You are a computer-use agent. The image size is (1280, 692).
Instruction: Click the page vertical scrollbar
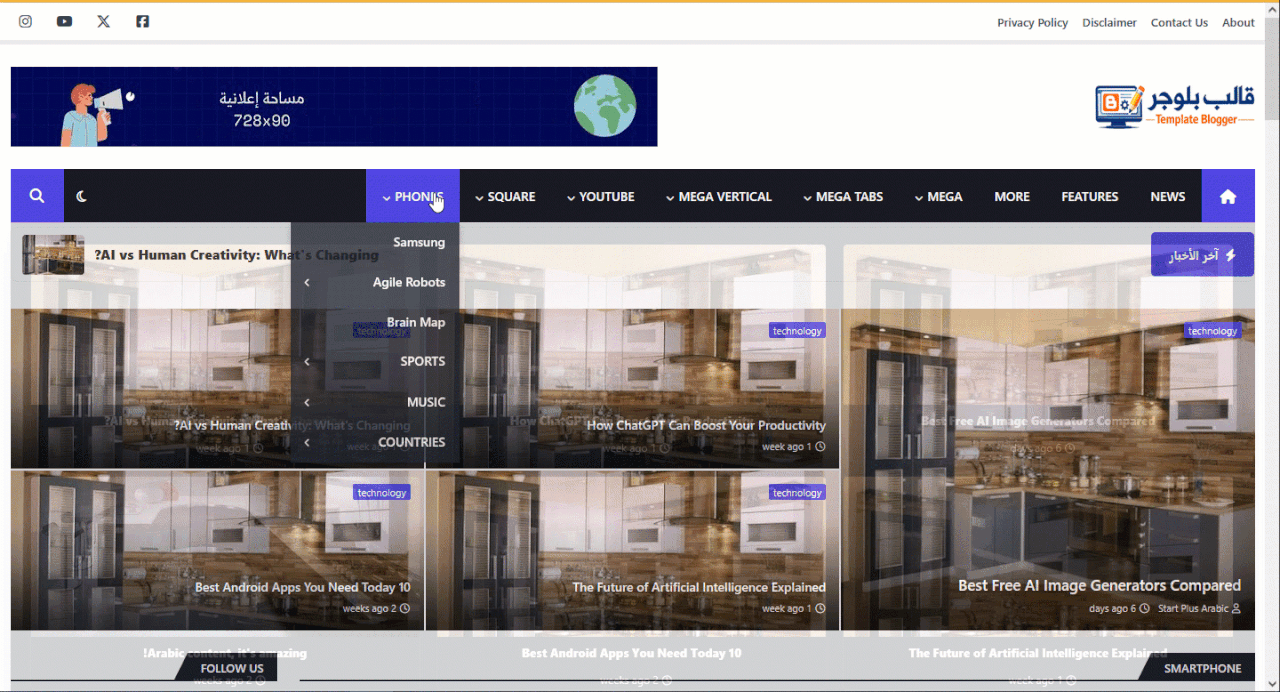(x=1272, y=346)
